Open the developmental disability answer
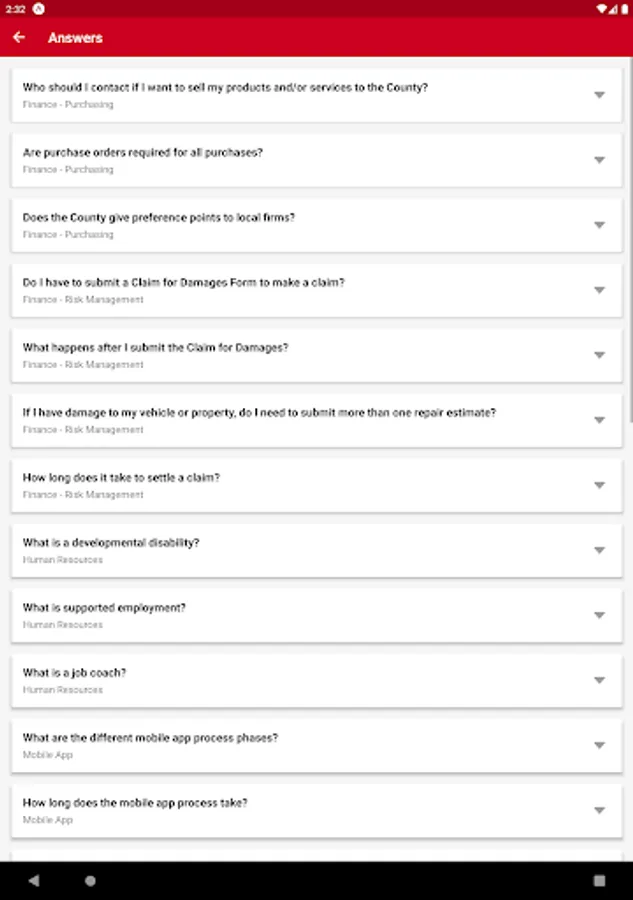This screenshot has height=900, width=633. (316, 549)
